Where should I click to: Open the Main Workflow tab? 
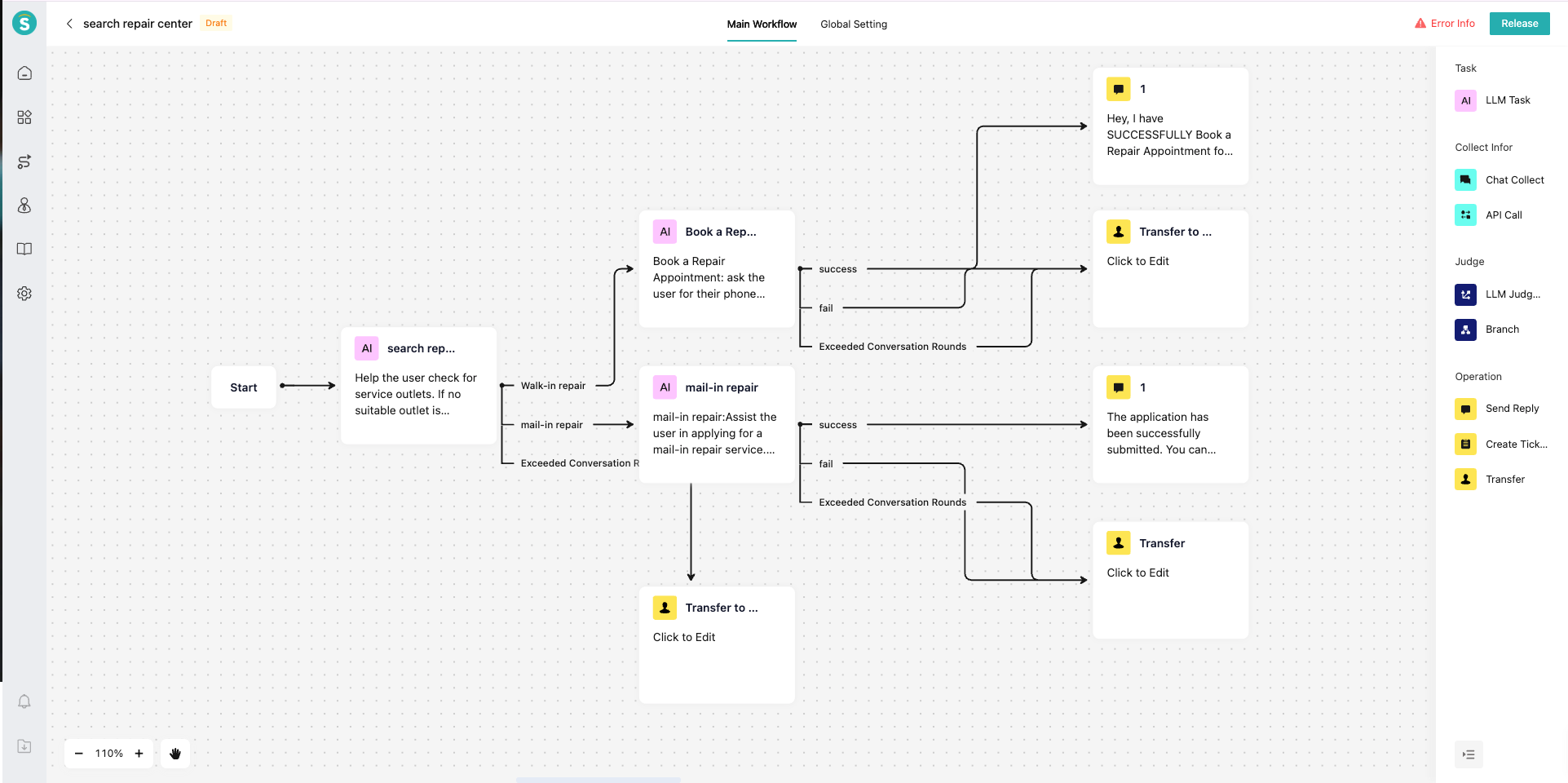click(x=762, y=24)
